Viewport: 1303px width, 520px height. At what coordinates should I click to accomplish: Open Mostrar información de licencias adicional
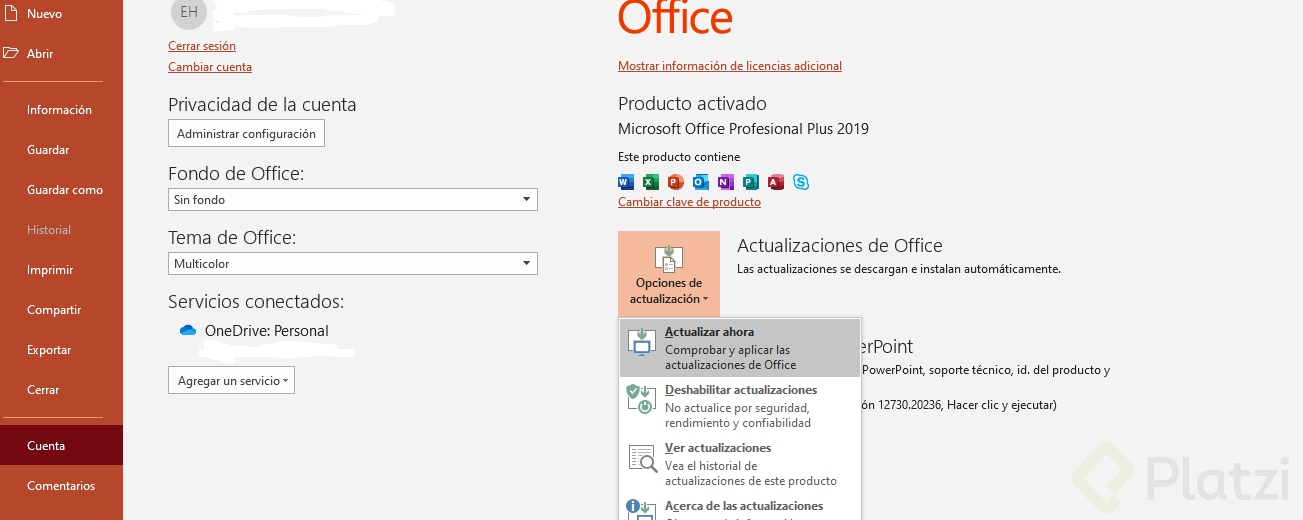tap(730, 66)
